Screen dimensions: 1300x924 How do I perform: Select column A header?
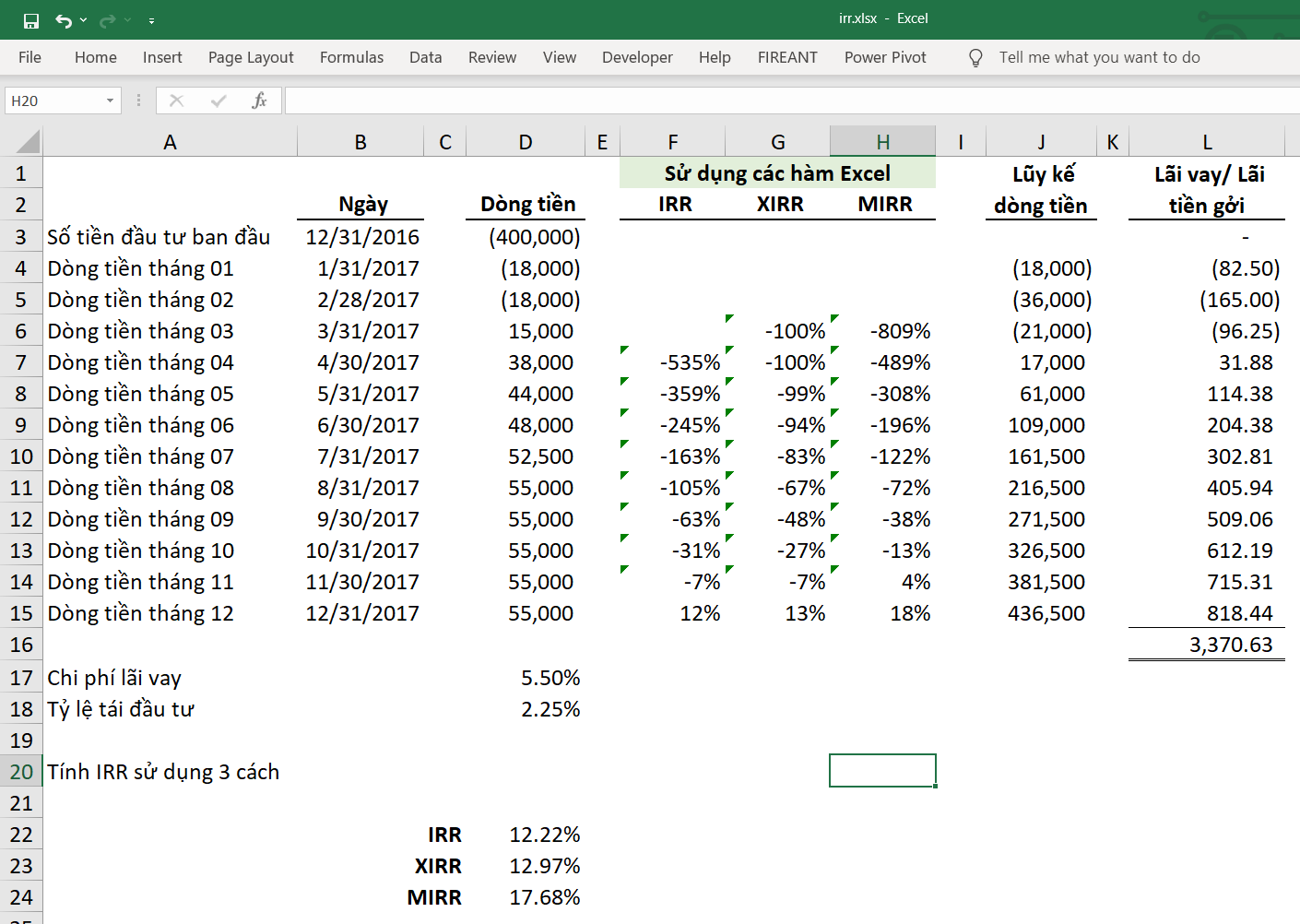[x=170, y=142]
